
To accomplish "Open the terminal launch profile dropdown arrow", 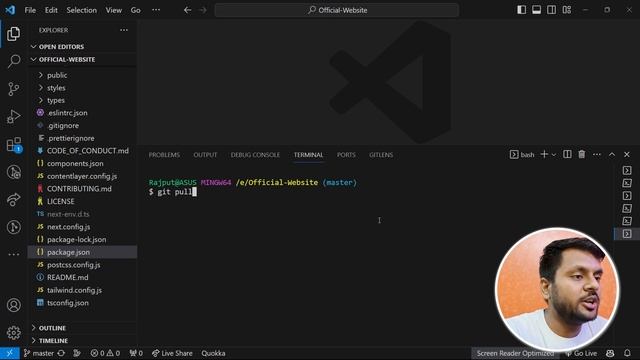I will pyautogui.click(x=554, y=155).
